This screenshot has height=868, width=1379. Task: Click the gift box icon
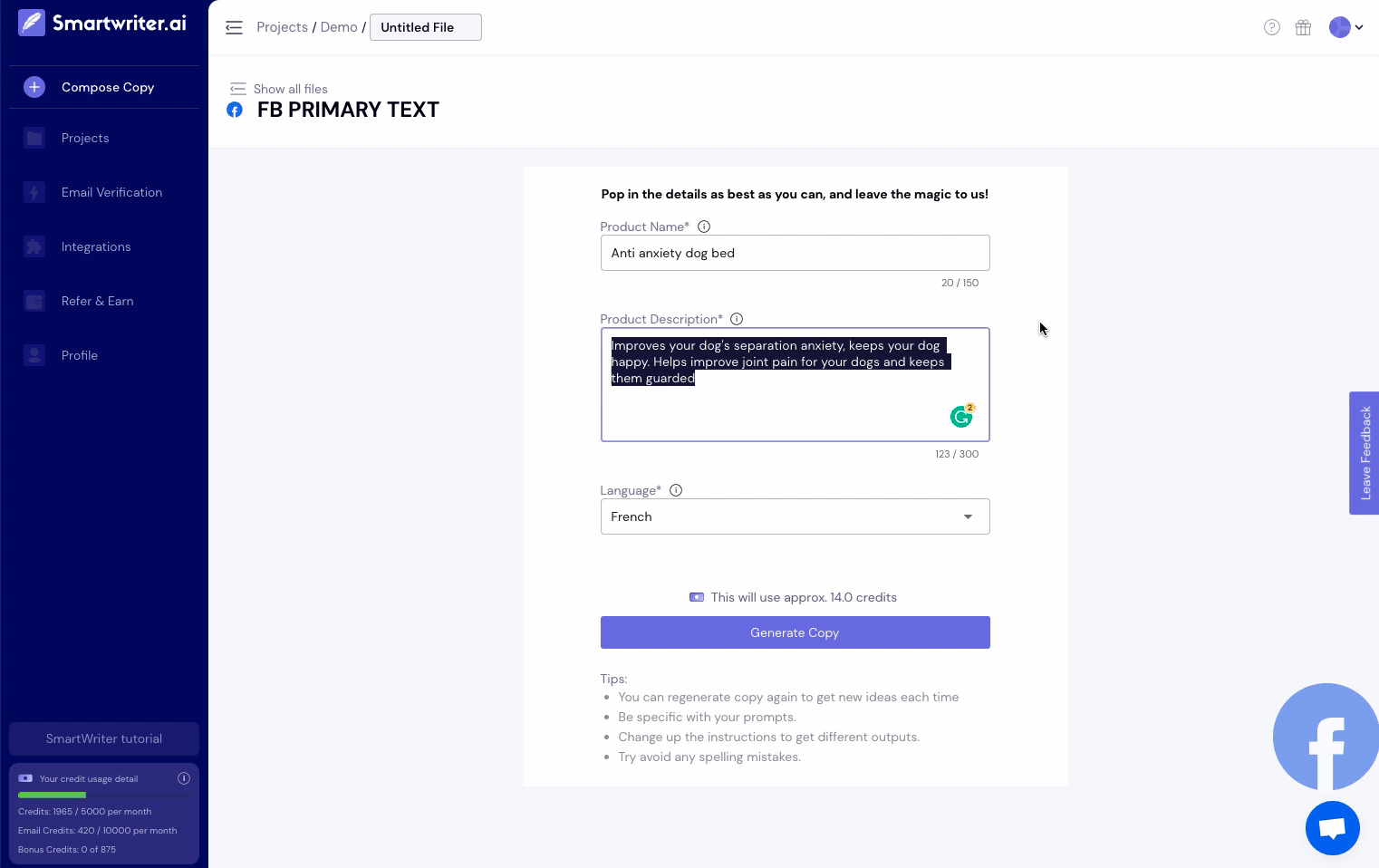(1303, 27)
